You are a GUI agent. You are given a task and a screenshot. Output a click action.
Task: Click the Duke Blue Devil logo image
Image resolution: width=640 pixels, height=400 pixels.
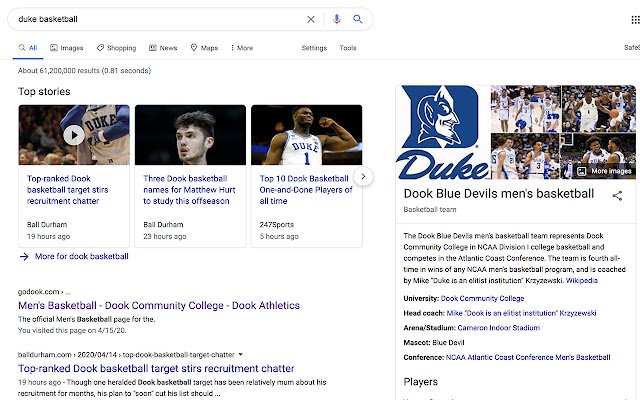pos(443,132)
